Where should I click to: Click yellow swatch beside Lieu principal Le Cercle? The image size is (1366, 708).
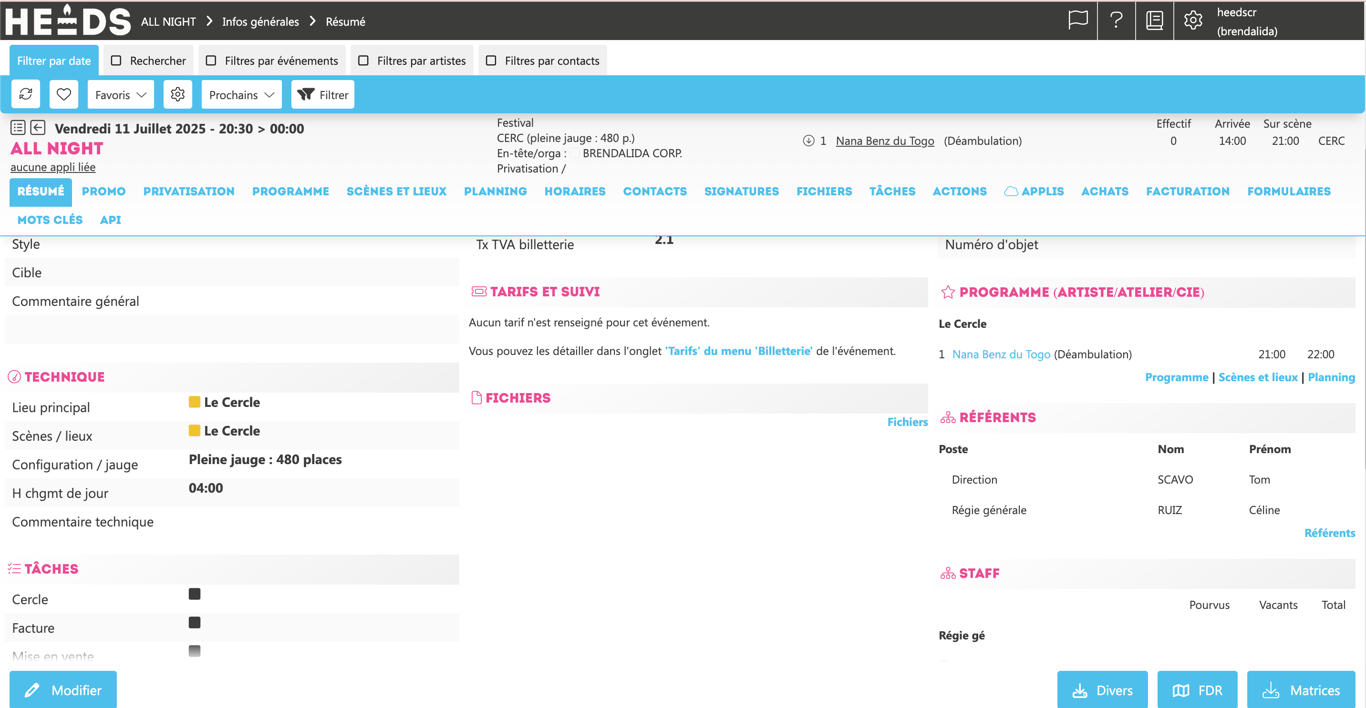coord(195,402)
